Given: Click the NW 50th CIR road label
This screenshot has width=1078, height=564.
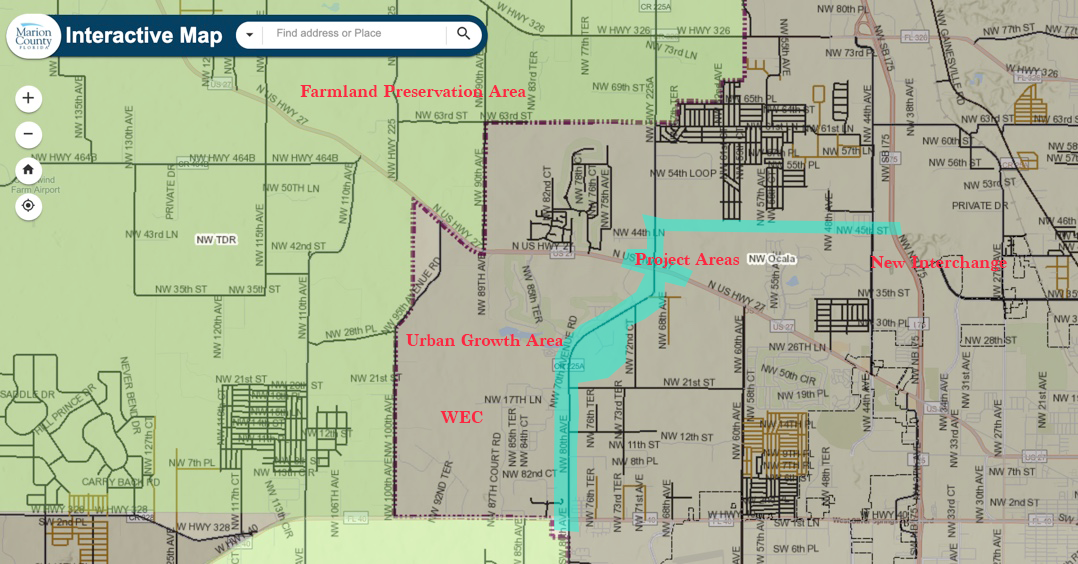Looking at the screenshot, I should 788,375.
